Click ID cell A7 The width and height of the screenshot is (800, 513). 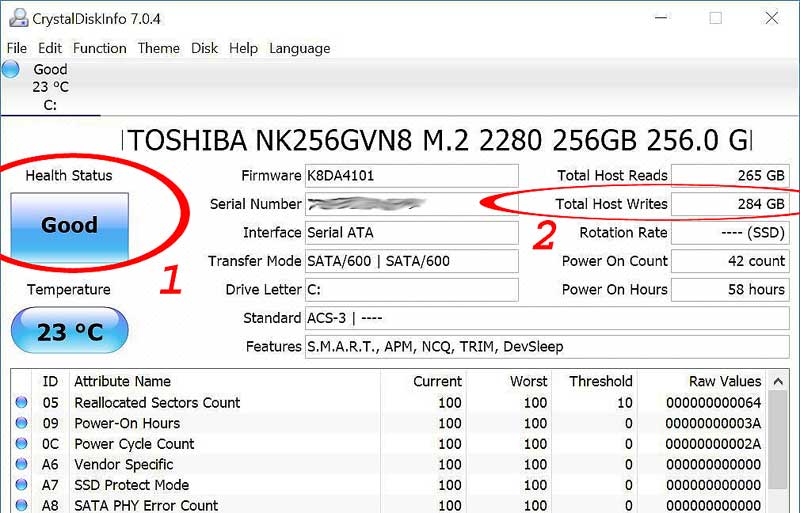pos(50,485)
